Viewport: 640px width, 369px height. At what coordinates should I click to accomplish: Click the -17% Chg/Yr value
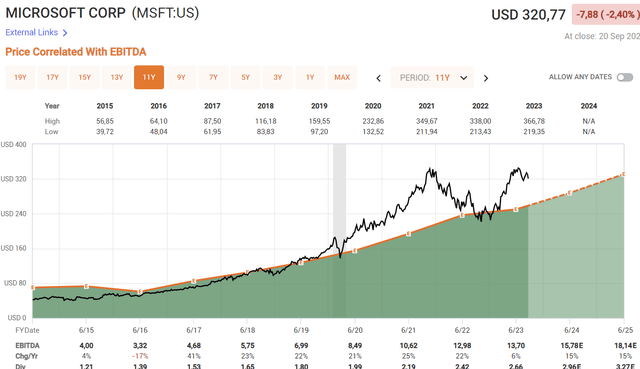pyautogui.click(x=140, y=356)
